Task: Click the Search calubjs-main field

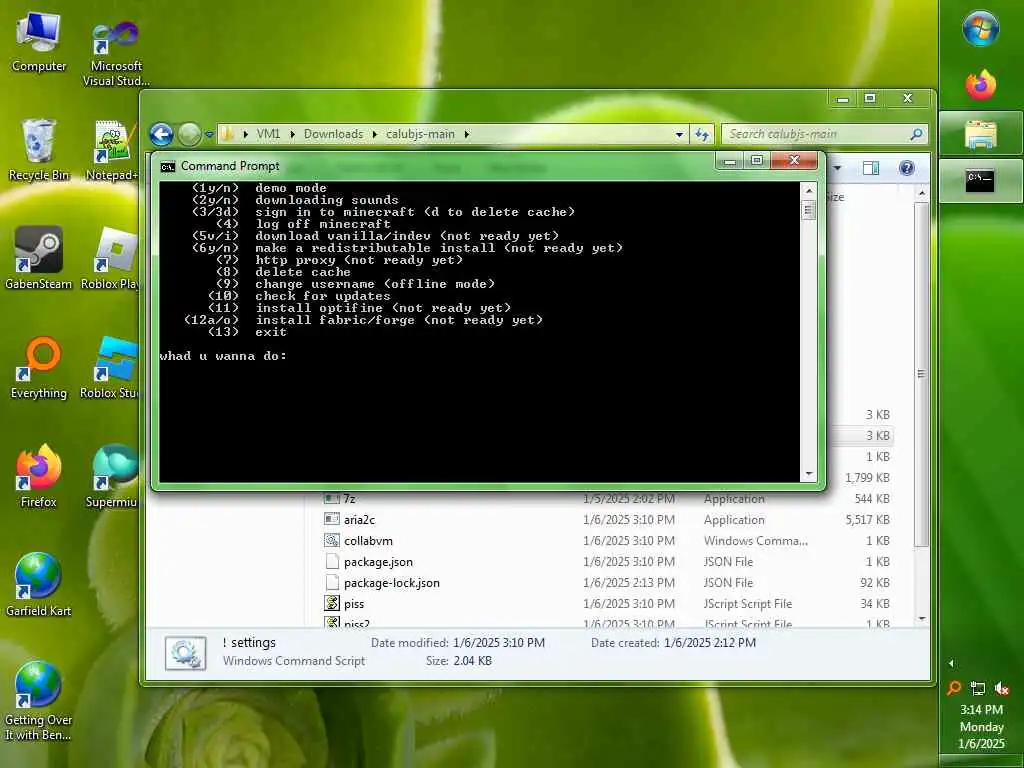Action: click(824, 134)
